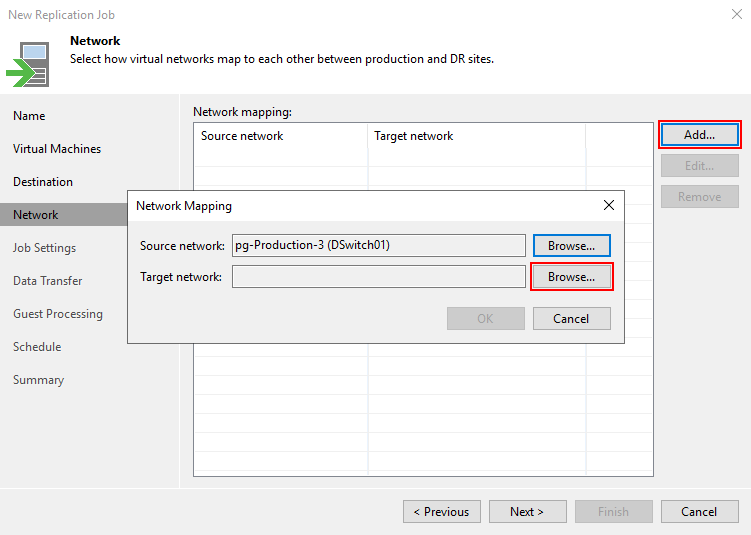
Task: Cancel the Network Mapping dialog
Action: coord(571,319)
